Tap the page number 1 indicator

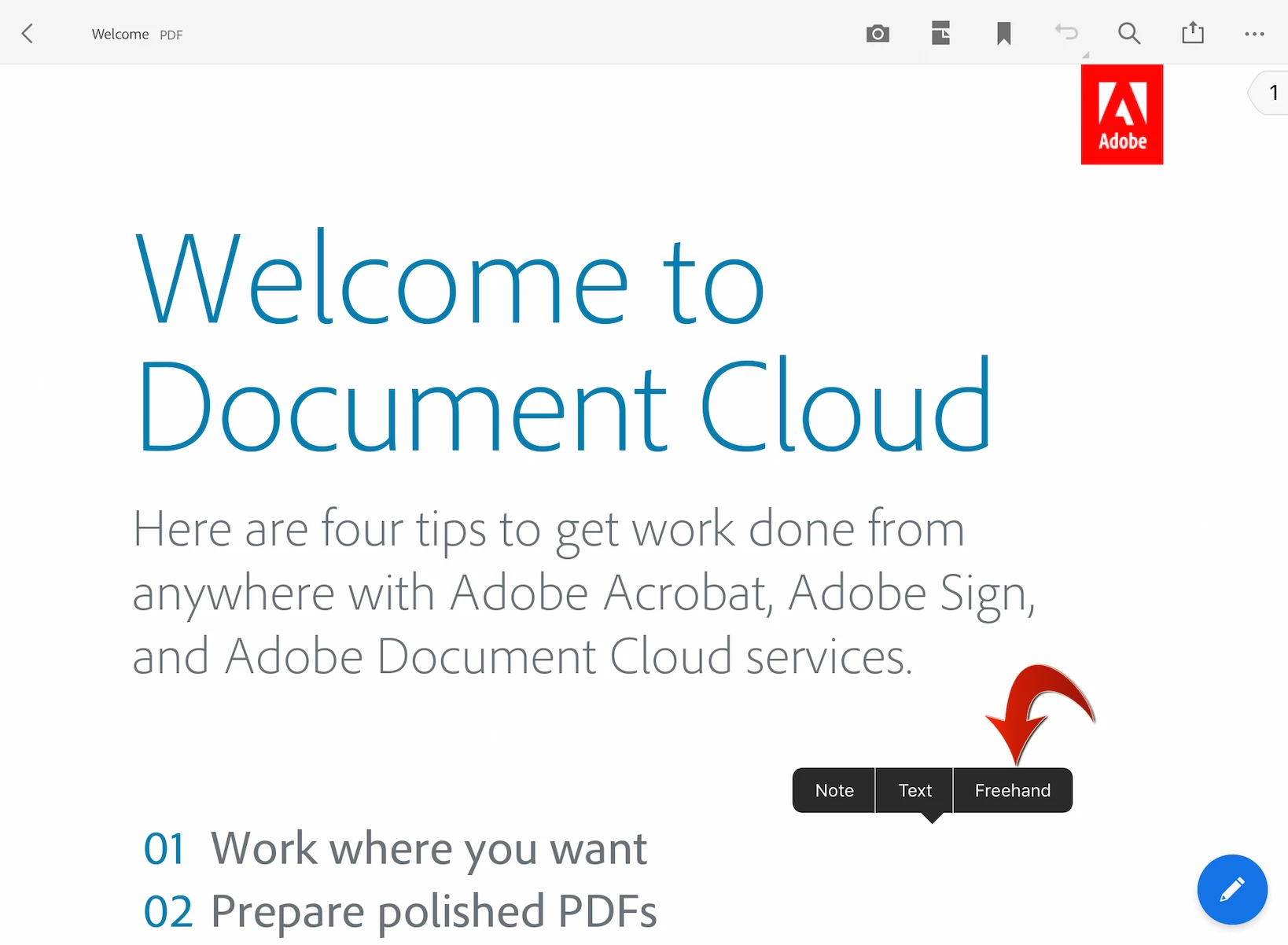tap(1270, 93)
